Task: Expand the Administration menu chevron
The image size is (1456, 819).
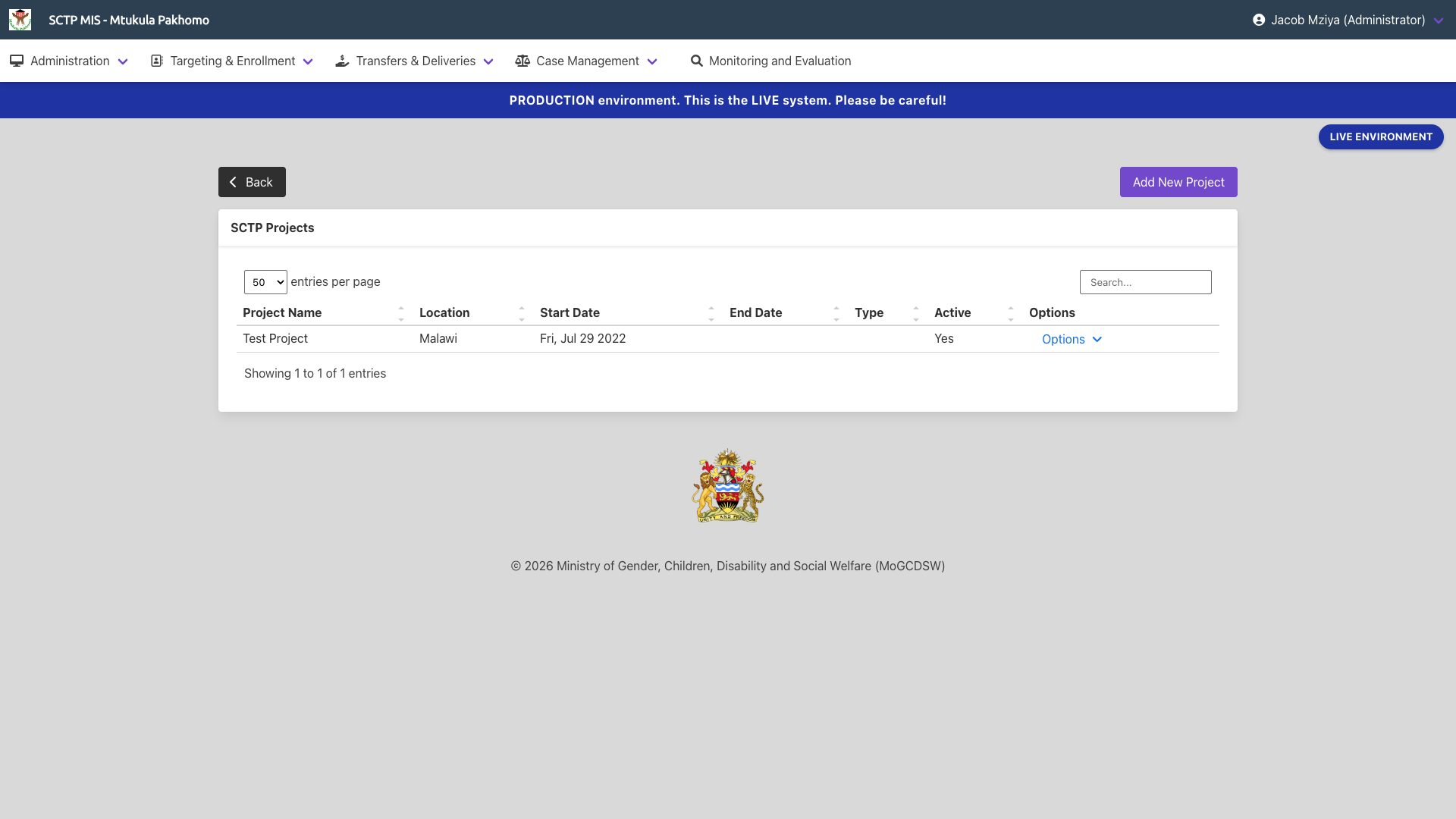Action: (123, 61)
